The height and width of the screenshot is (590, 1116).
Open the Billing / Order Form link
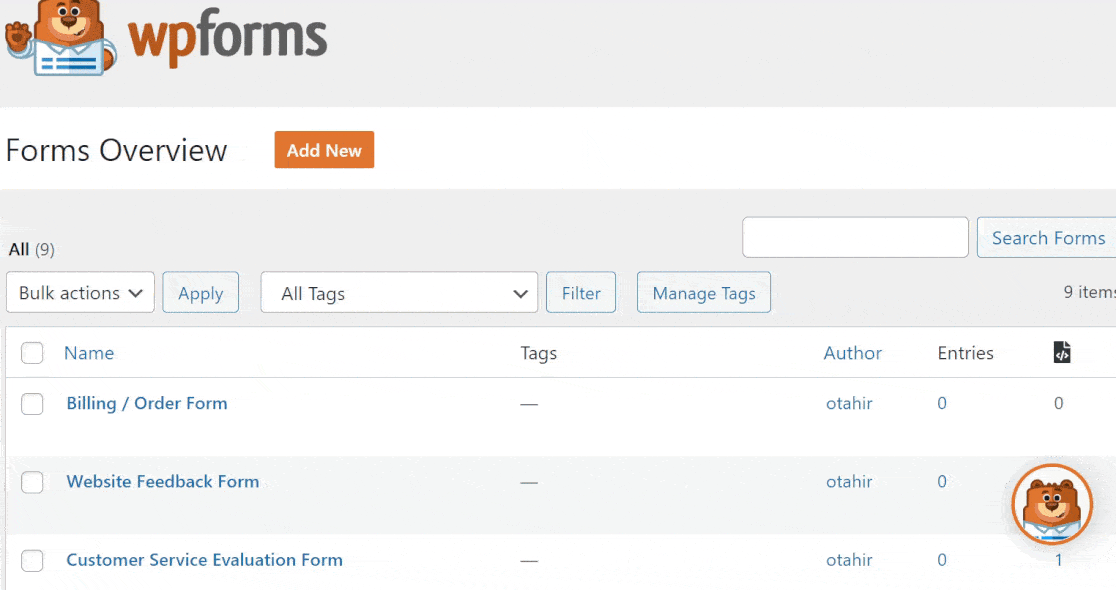tap(147, 404)
